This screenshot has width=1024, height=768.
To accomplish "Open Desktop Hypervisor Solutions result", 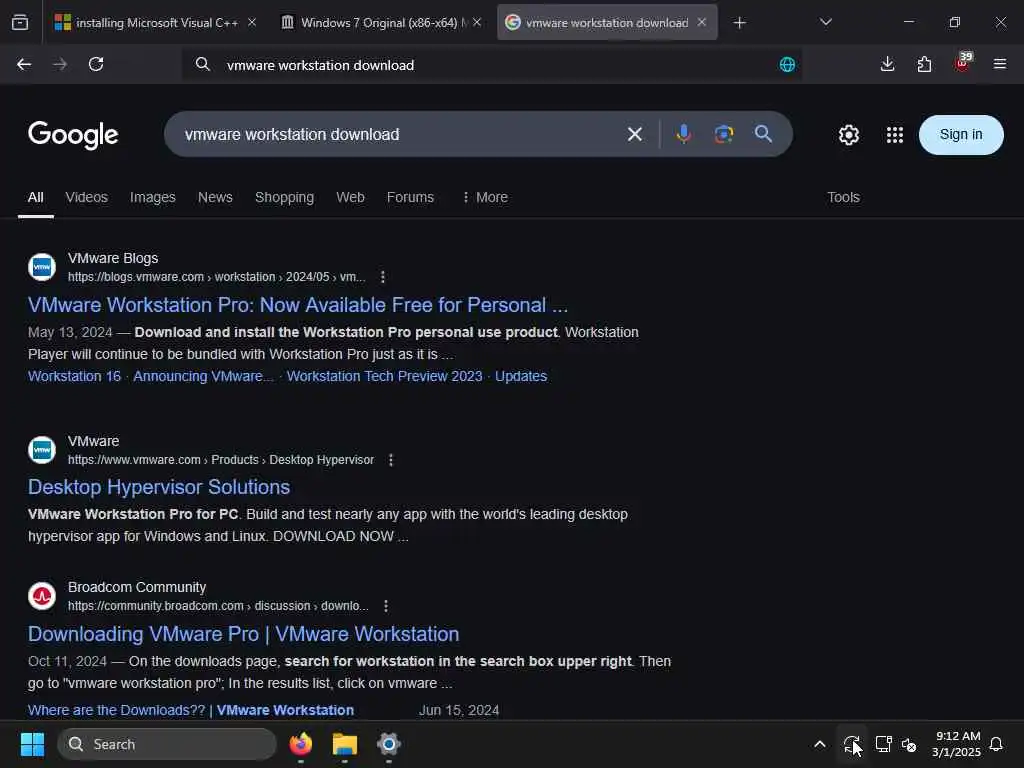I will (x=159, y=487).
